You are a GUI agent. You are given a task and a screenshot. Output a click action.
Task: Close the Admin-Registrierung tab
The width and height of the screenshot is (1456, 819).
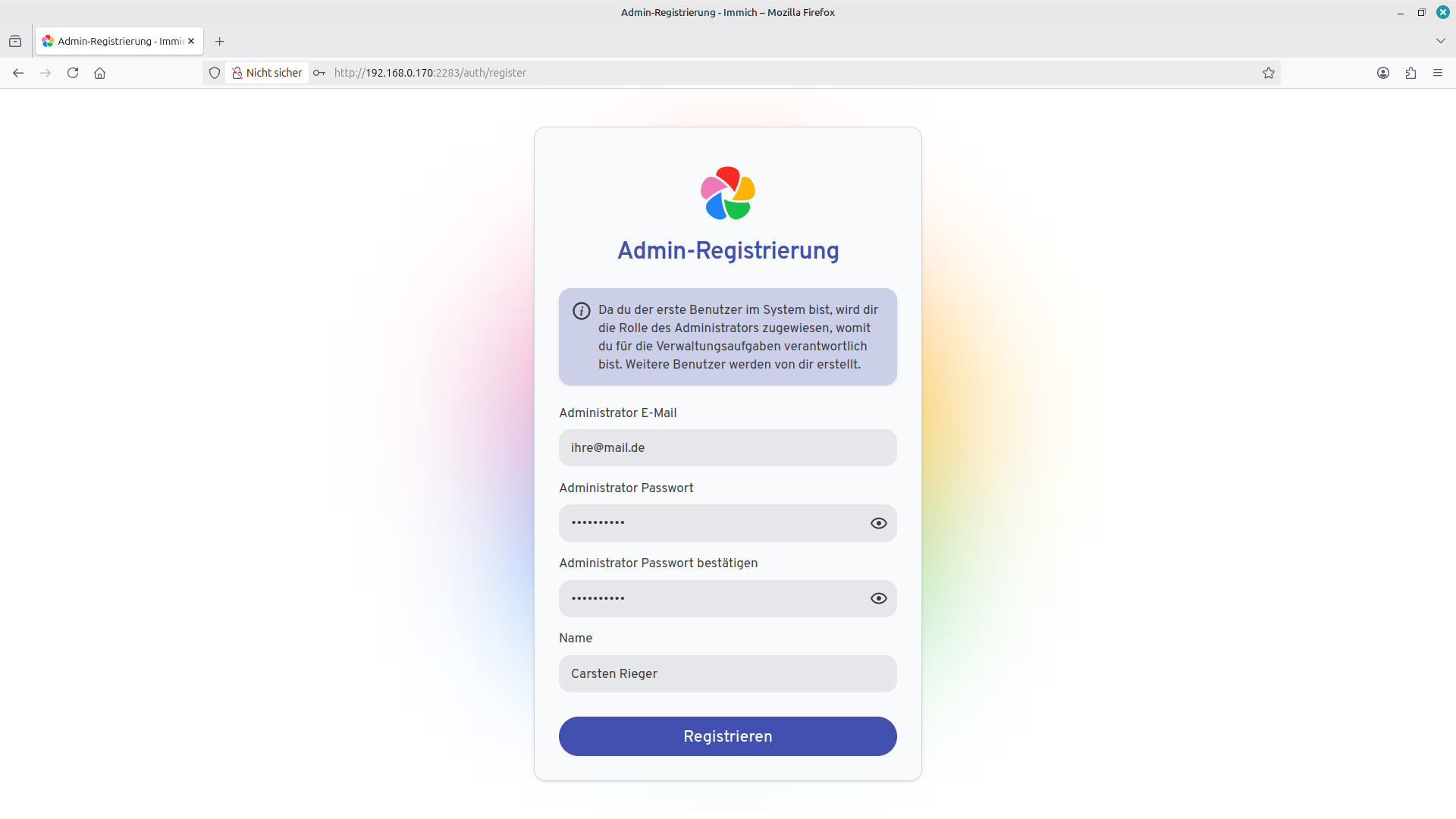(x=191, y=41)
